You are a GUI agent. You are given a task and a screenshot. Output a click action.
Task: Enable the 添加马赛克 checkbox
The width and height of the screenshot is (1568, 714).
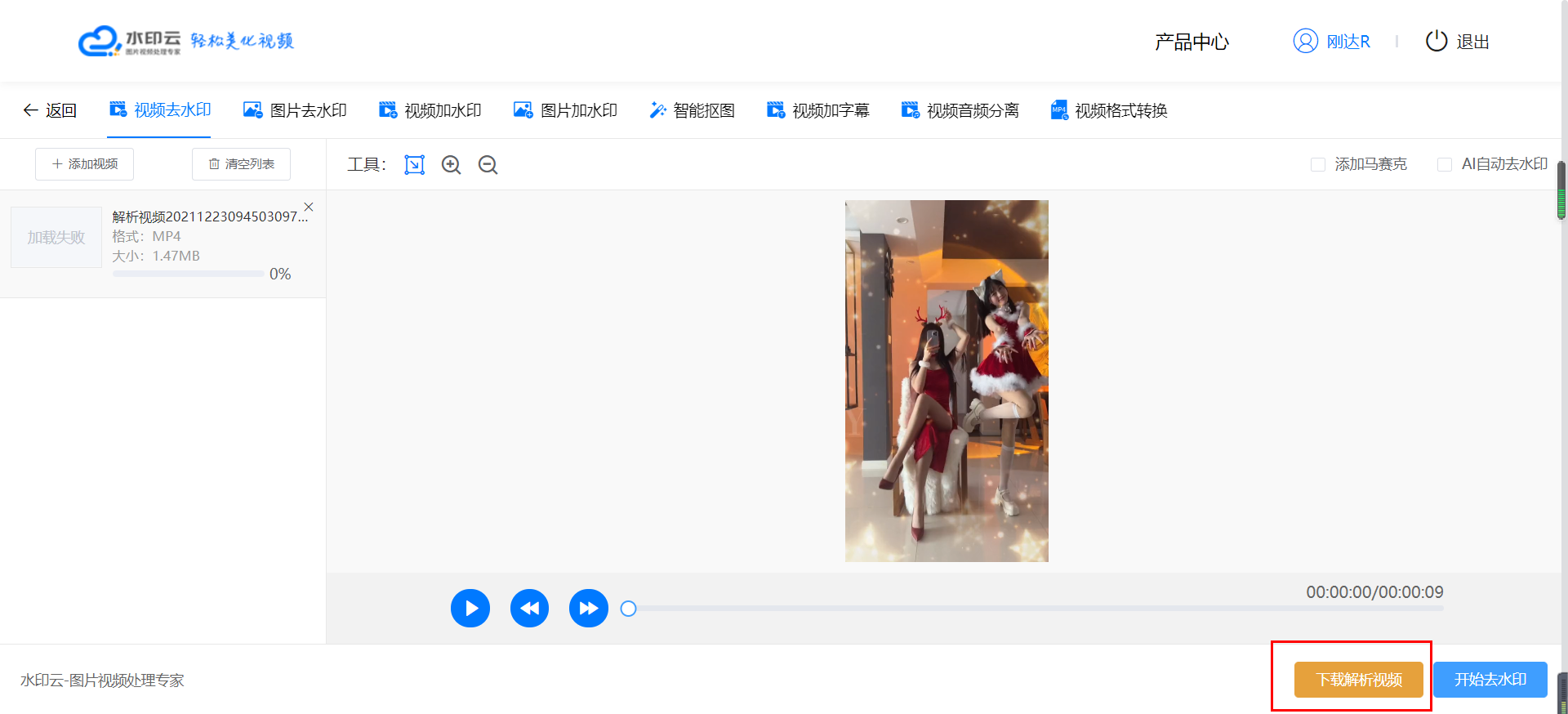[x=1318, y=165]
